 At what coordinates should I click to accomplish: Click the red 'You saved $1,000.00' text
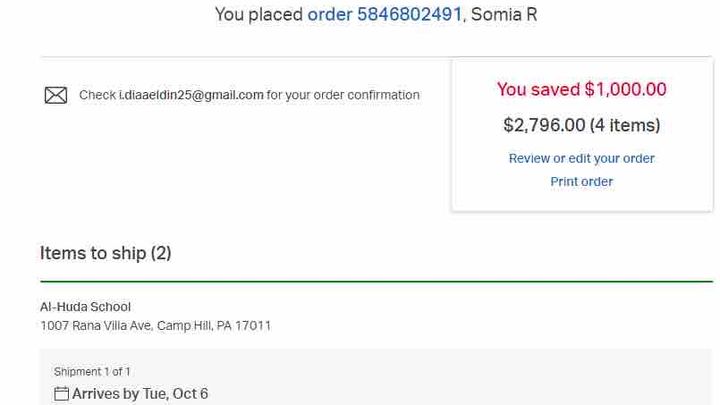pos(581,89)
